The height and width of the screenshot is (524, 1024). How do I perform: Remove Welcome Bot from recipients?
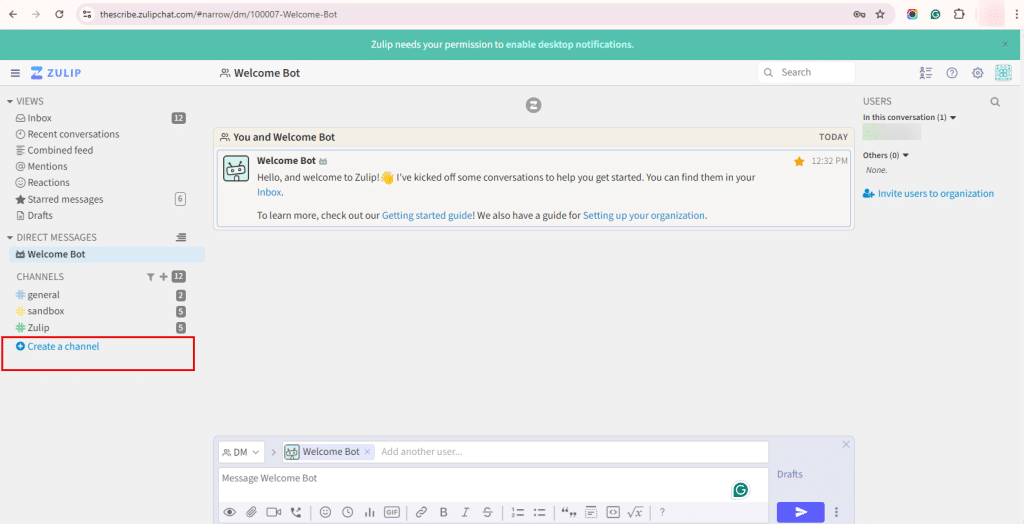click(367, 451)
